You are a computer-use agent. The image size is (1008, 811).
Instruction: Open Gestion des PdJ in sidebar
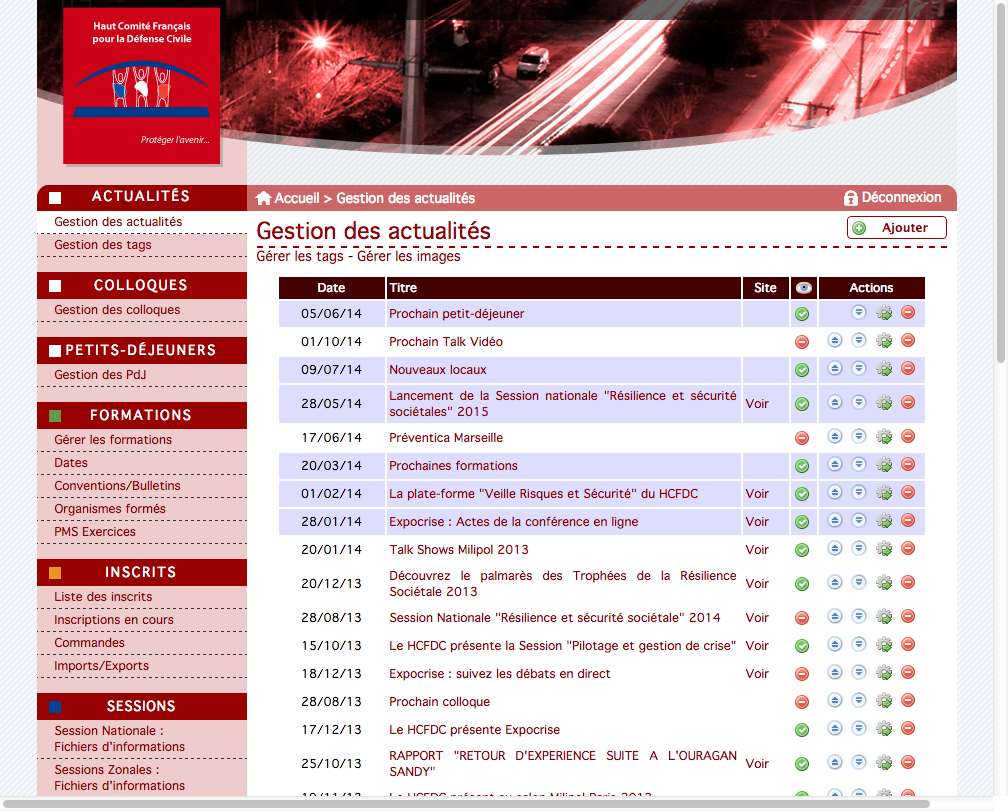coord(100,375)
